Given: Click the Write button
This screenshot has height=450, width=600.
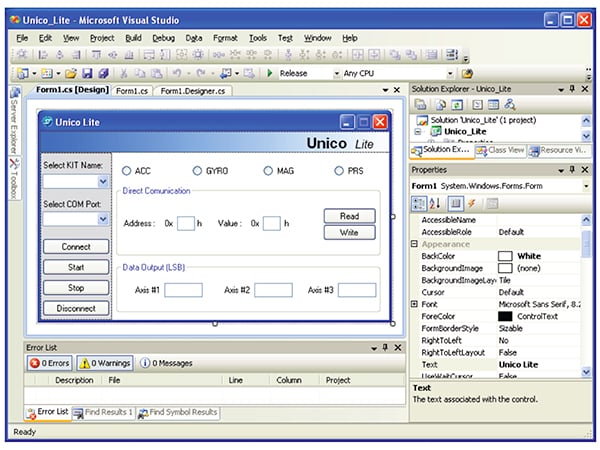Looking at the screenshot, I should click(x=349, y=232).
